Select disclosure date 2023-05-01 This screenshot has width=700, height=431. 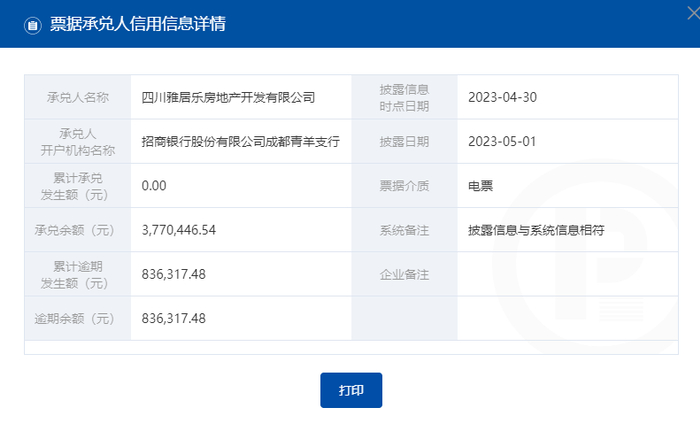[x=502, y=142]
